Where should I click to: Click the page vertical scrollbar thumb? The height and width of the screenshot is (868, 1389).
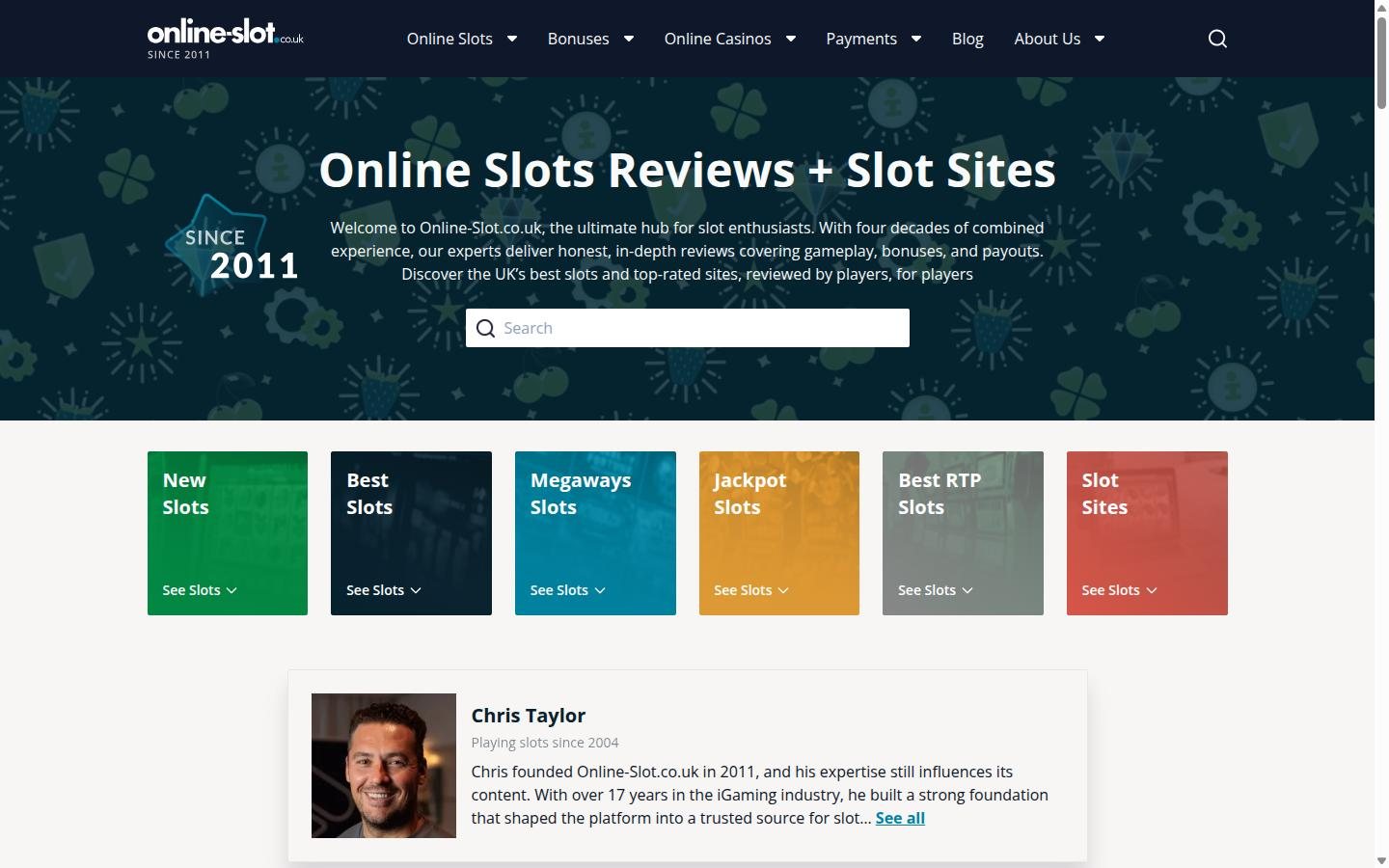pyautogui.click(x=1381, y=63)
